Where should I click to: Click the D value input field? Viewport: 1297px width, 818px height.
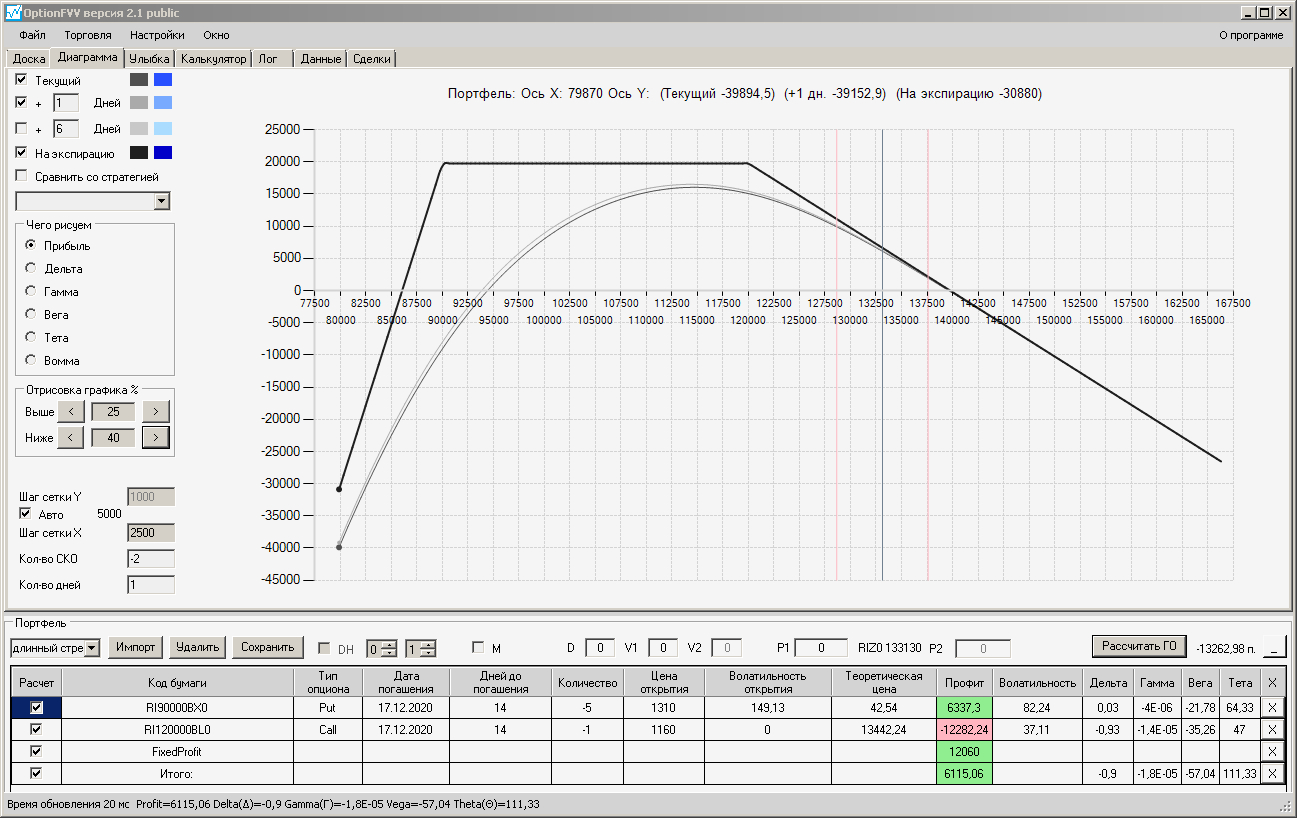[600, 648]
